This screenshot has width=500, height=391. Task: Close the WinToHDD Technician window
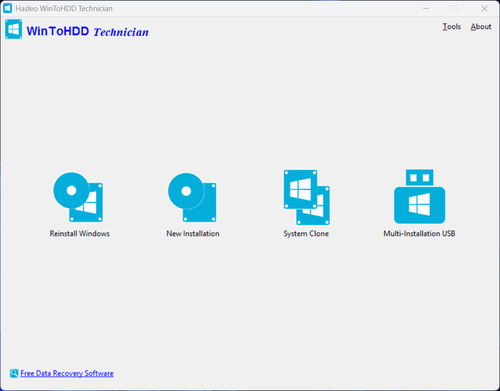[484, 9]
